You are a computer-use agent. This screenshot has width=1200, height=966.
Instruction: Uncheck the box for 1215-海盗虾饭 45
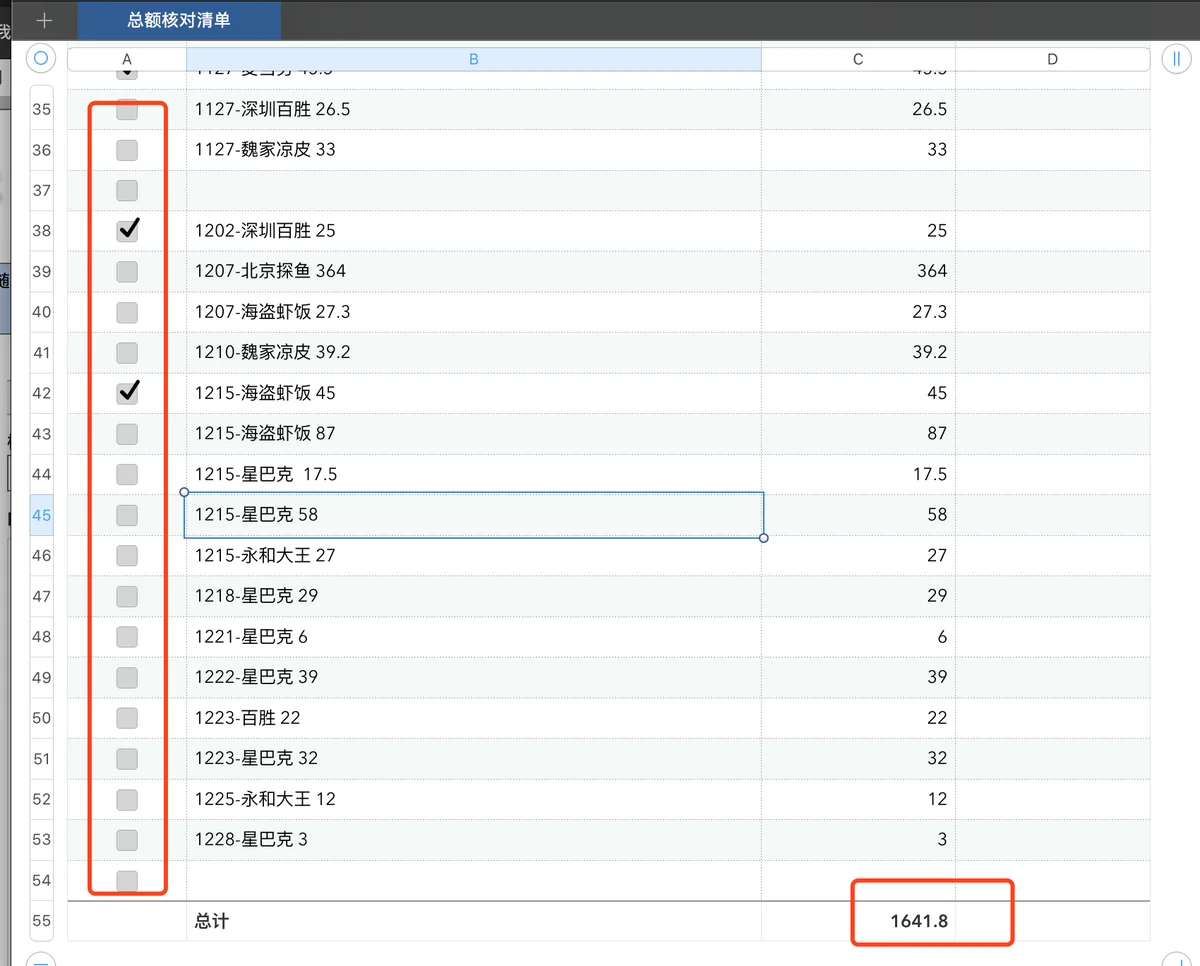point(127,393)
